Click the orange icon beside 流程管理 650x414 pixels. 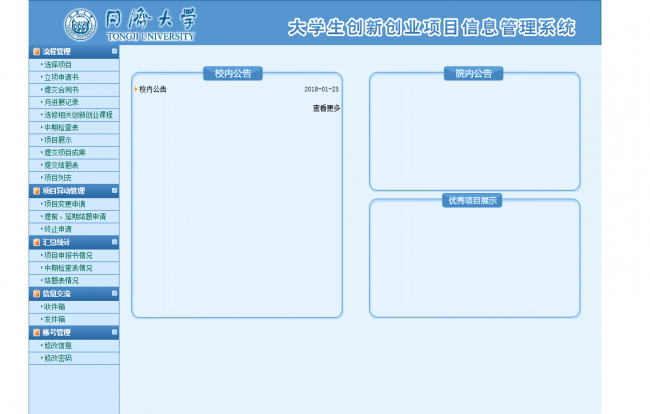pyautogui.click(x=36, y=51)
